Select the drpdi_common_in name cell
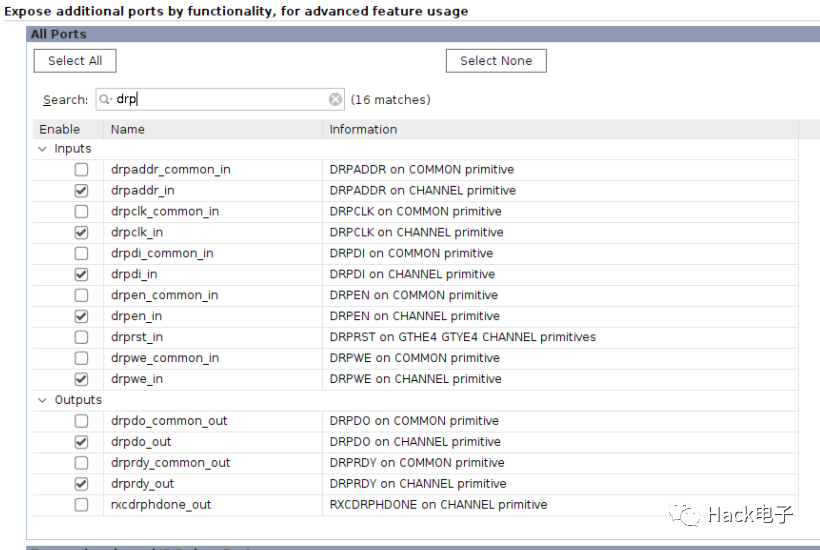Viewport: 820px width, 550px height. (213, 253)
